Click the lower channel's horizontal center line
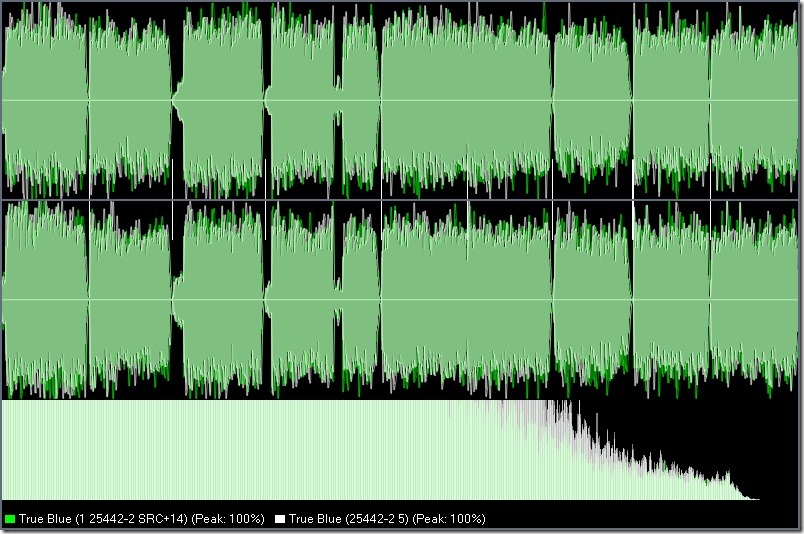The height and width of the screenshot is (534, 804). [400, 300]
